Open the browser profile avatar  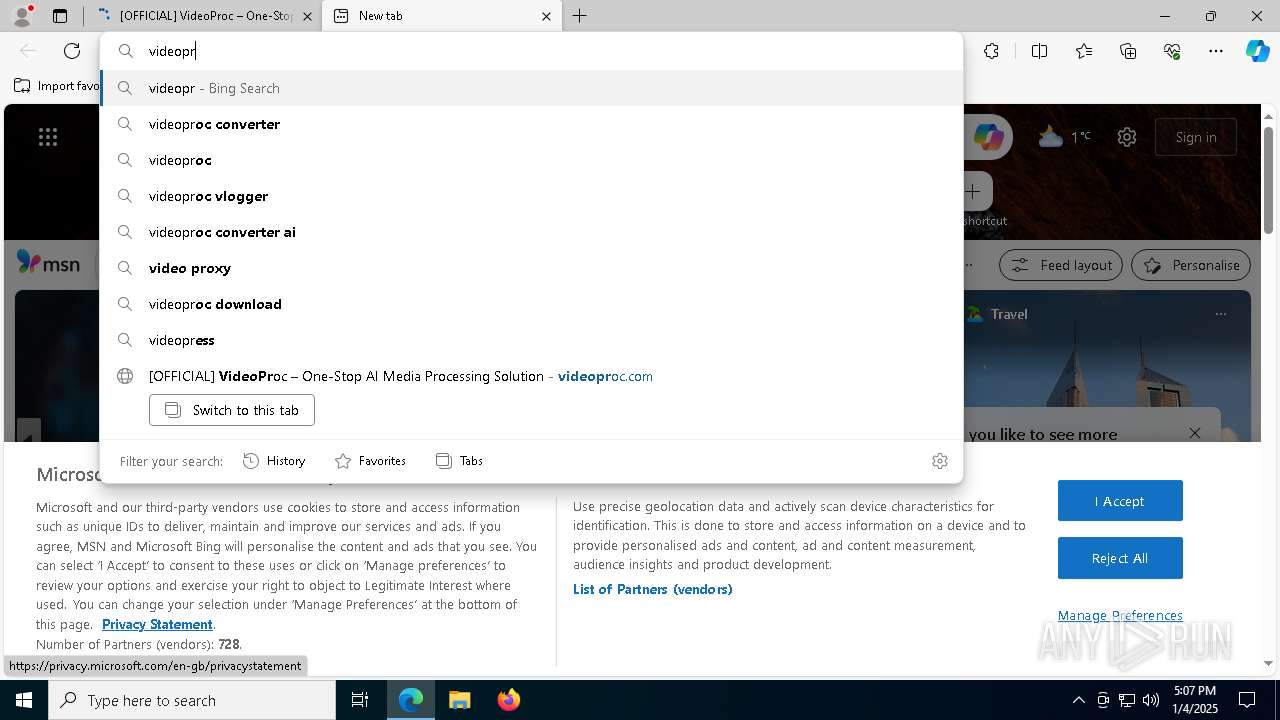pyautogui.click(x=22, y=15)
